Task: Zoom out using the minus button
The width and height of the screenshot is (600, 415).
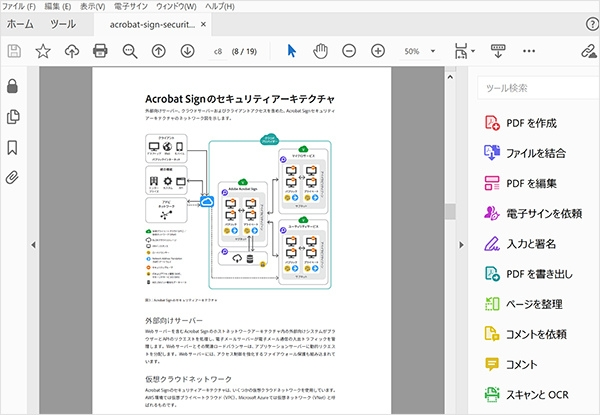Action: pyautogui.click(x=349, y=50)
